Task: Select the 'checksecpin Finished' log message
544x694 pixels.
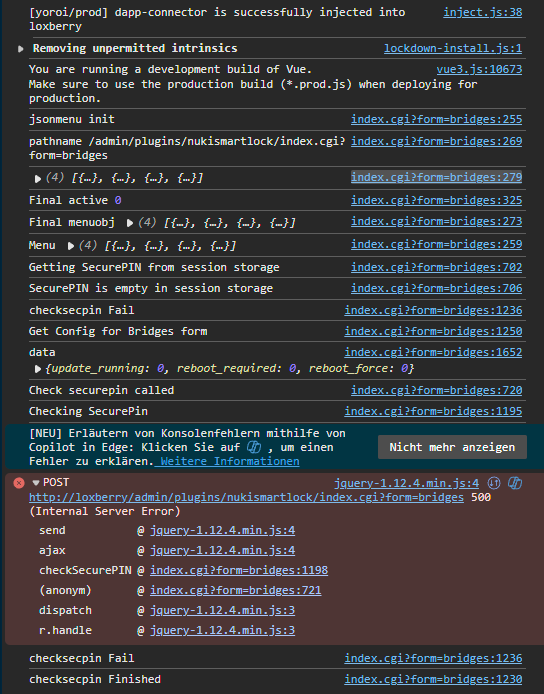Action: click(95, 679)
